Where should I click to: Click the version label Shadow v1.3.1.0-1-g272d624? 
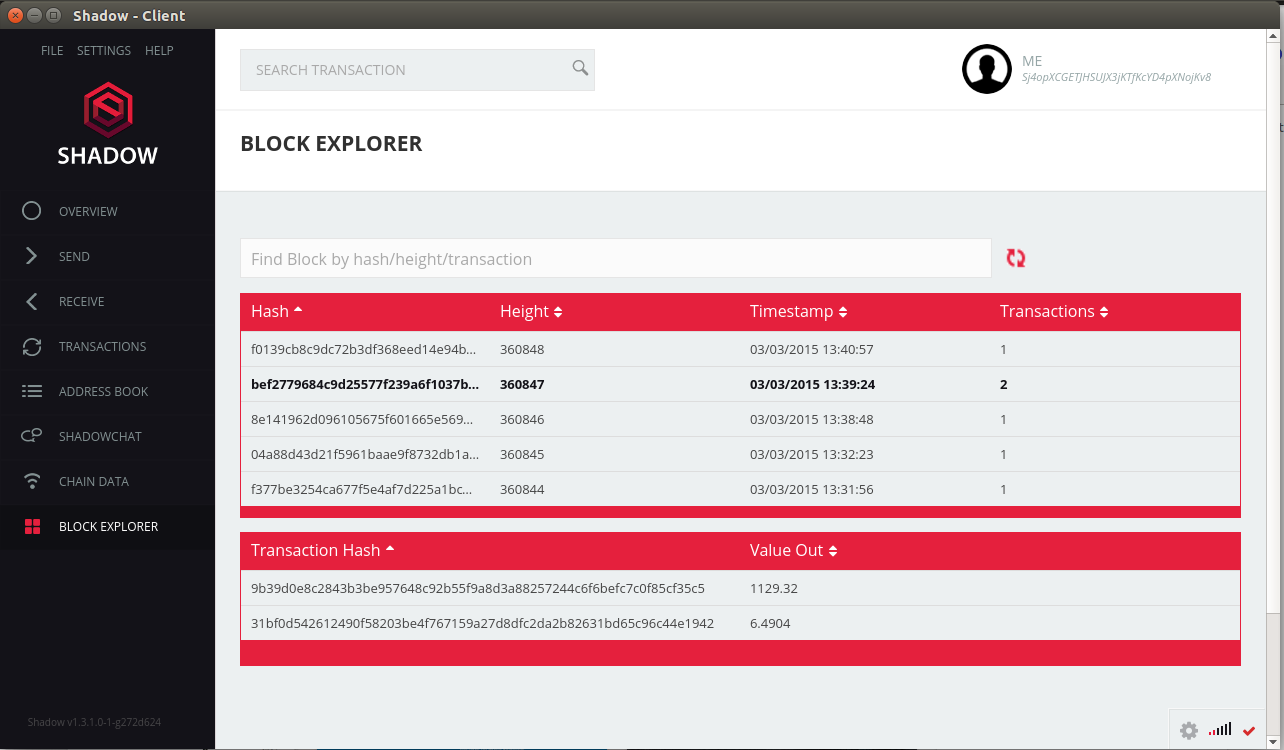point(94,722)
